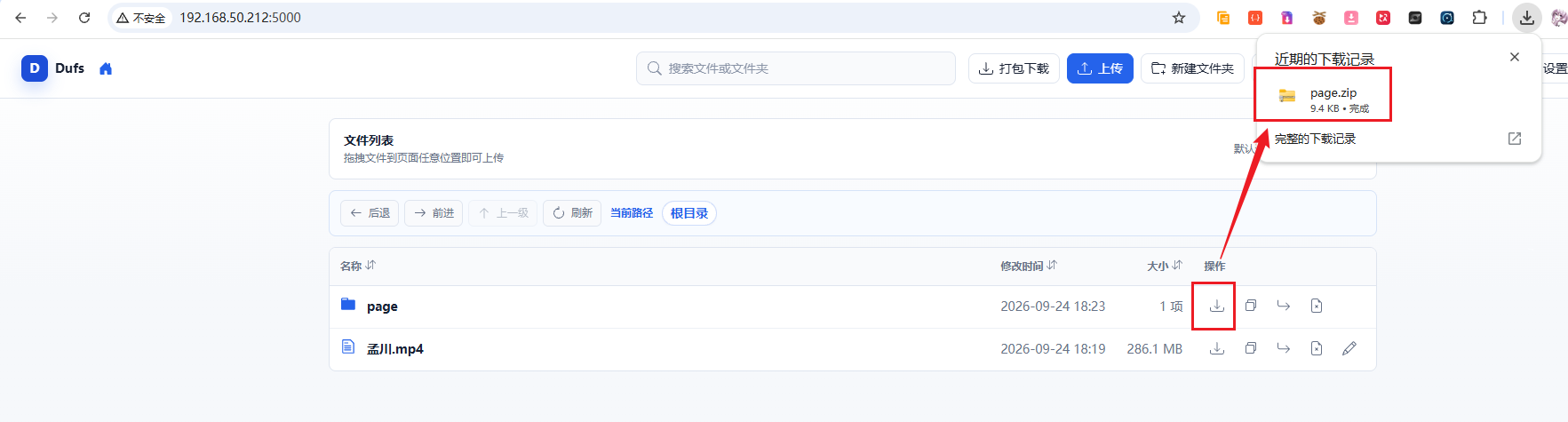
Task: Download the page folder
Action: point(1217,306)
